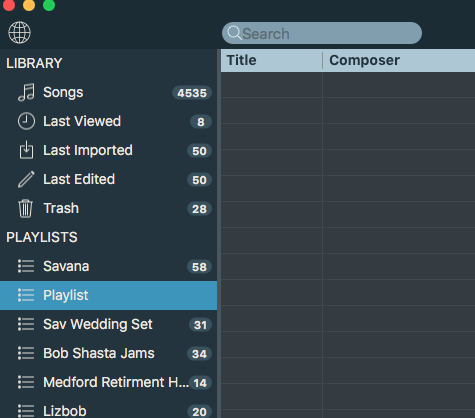Screen dimensions: 475x418
Task: Click the green maximize window button
Action: pos(49,5)
